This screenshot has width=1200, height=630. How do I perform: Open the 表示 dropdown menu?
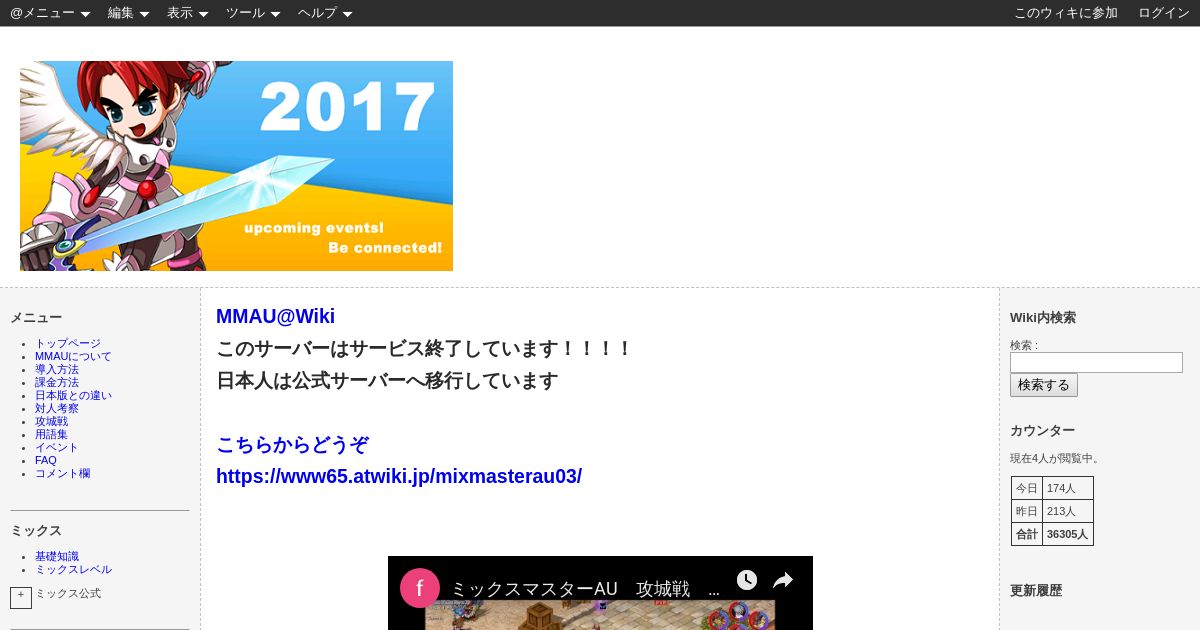187,13
